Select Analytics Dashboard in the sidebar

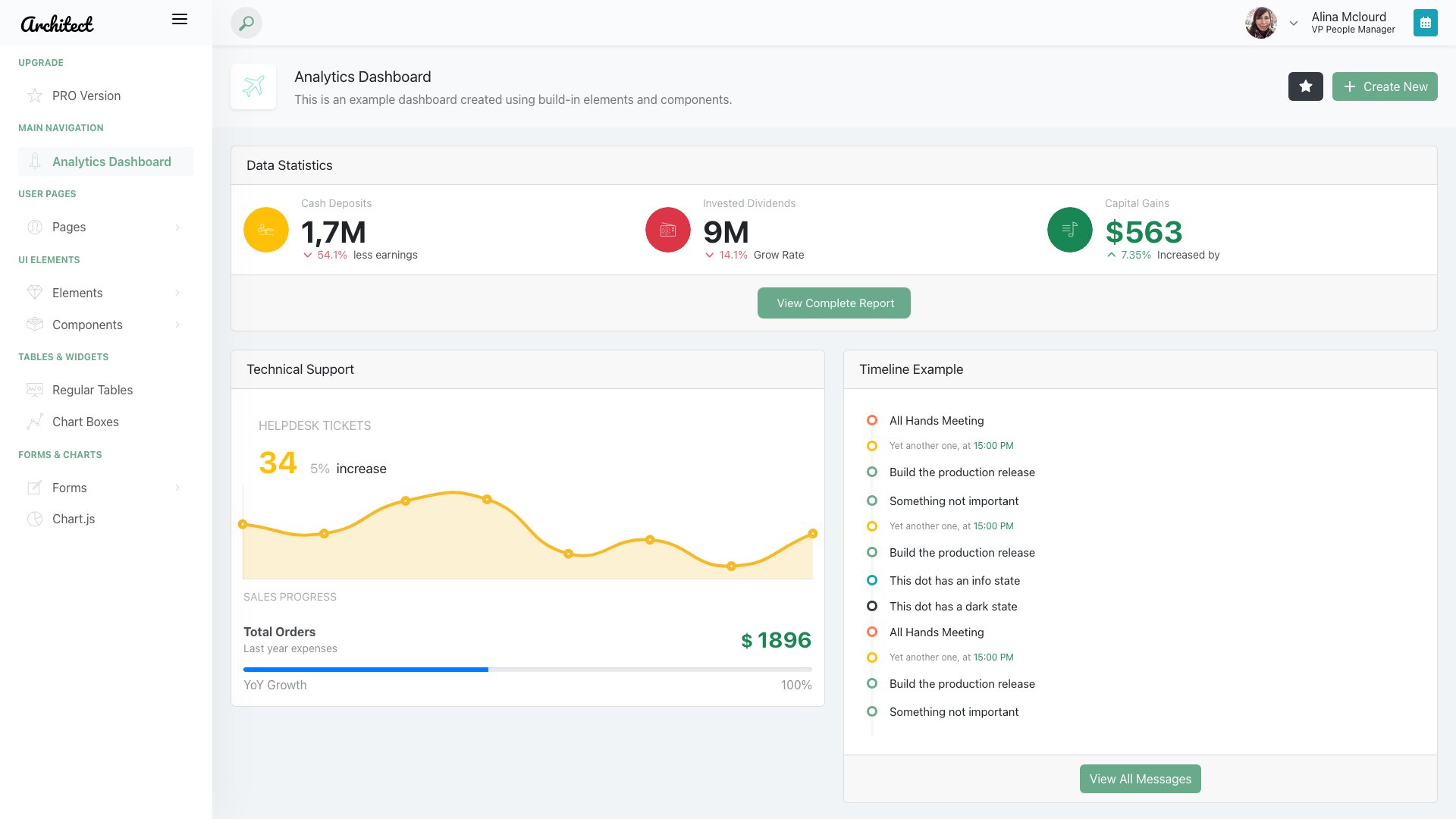click(x=111, y=162)
